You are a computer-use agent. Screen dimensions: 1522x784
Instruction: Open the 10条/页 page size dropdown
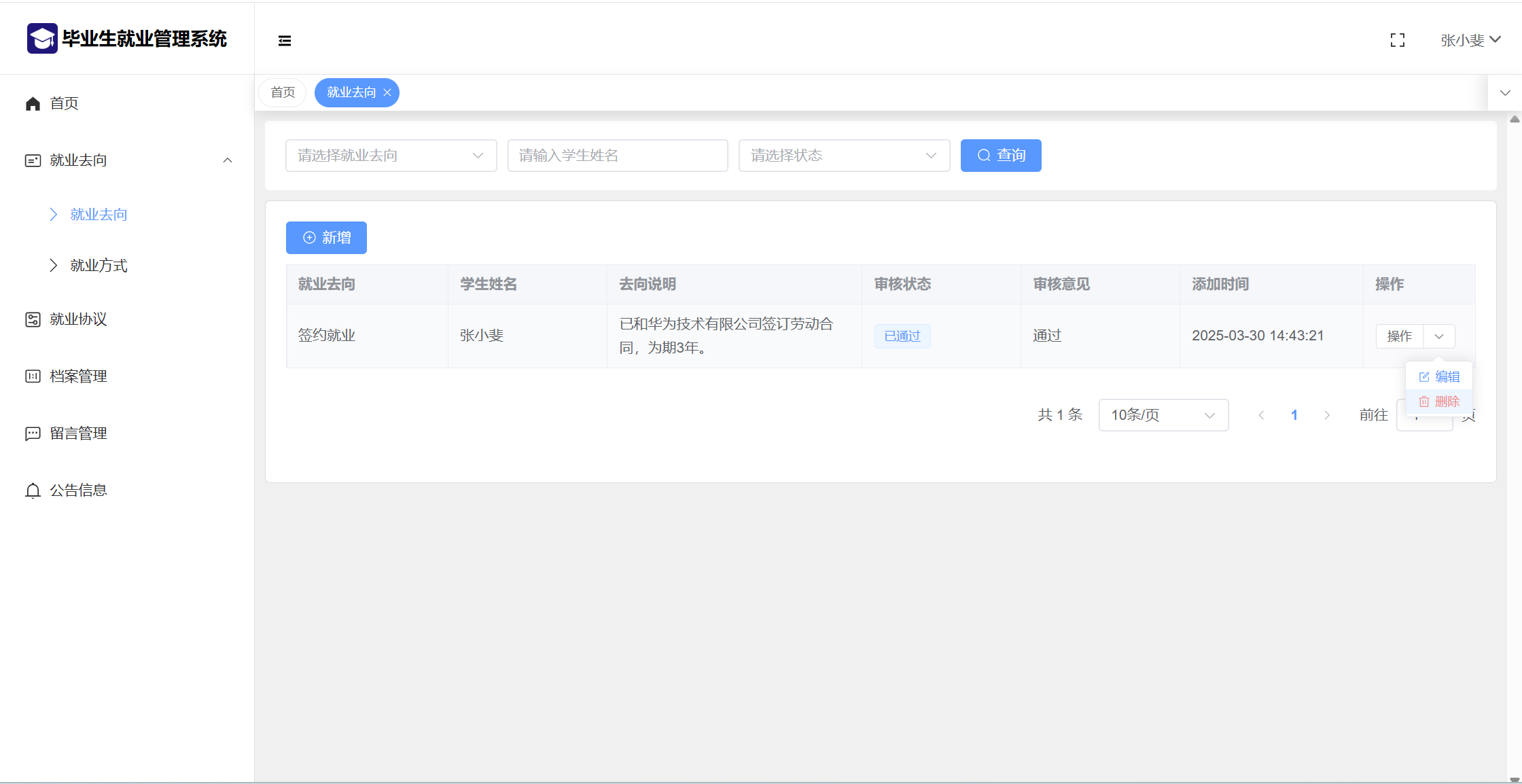pyautogui.click(x=1163, y=415)
